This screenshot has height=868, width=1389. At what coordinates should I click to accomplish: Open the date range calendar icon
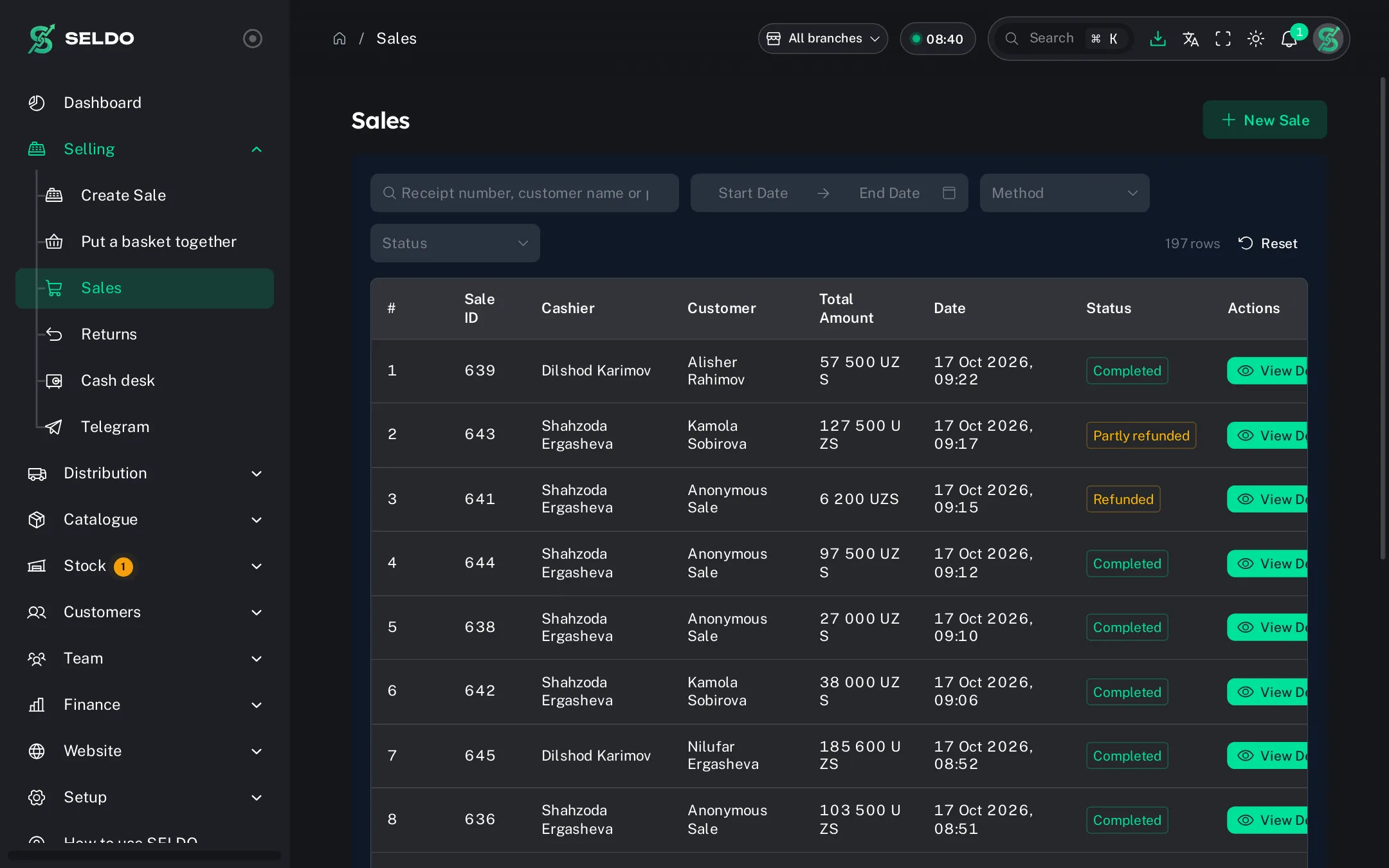pyautogui.click(x=949, y=193)
